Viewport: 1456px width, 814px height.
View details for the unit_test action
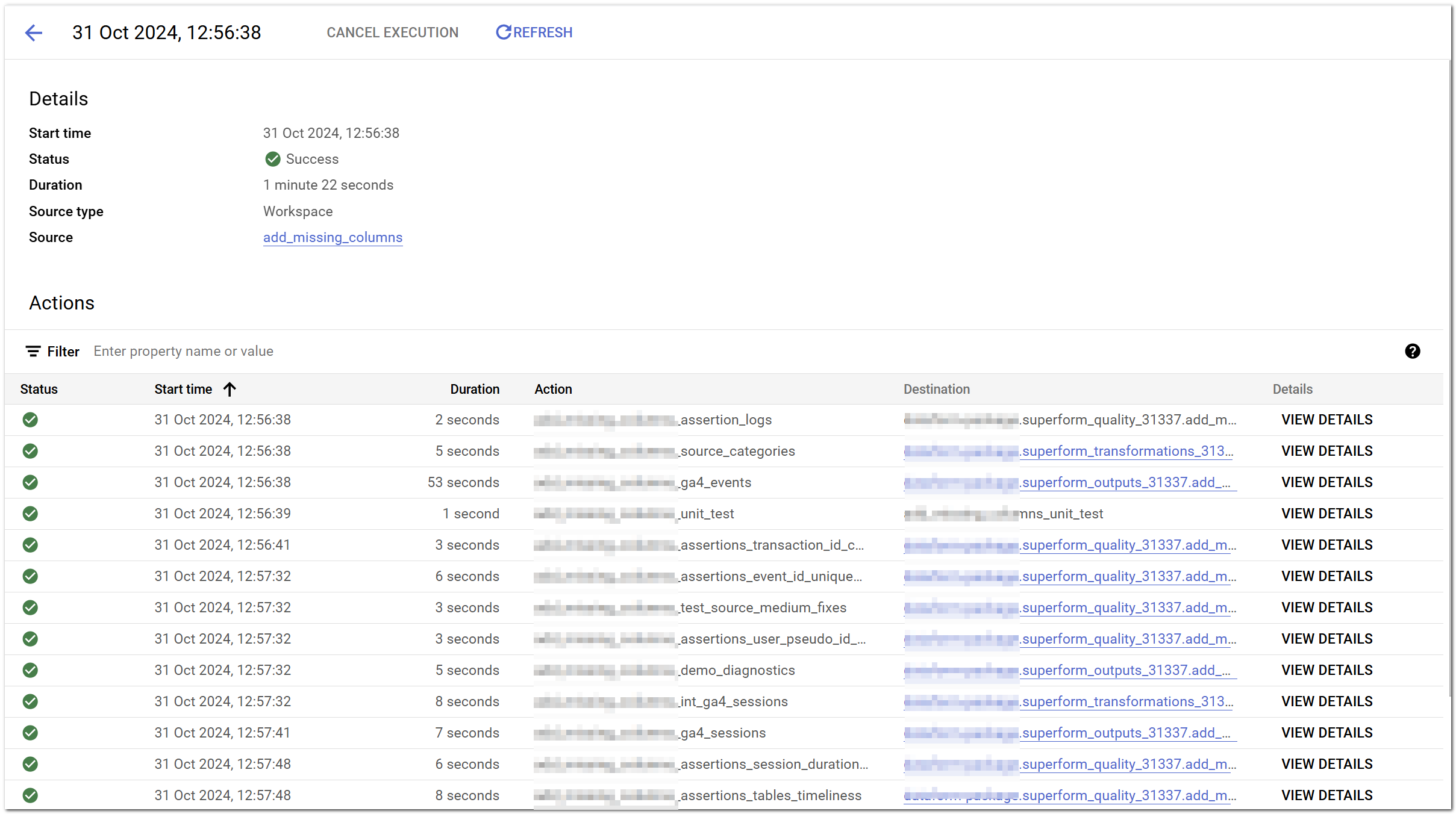1326,514
